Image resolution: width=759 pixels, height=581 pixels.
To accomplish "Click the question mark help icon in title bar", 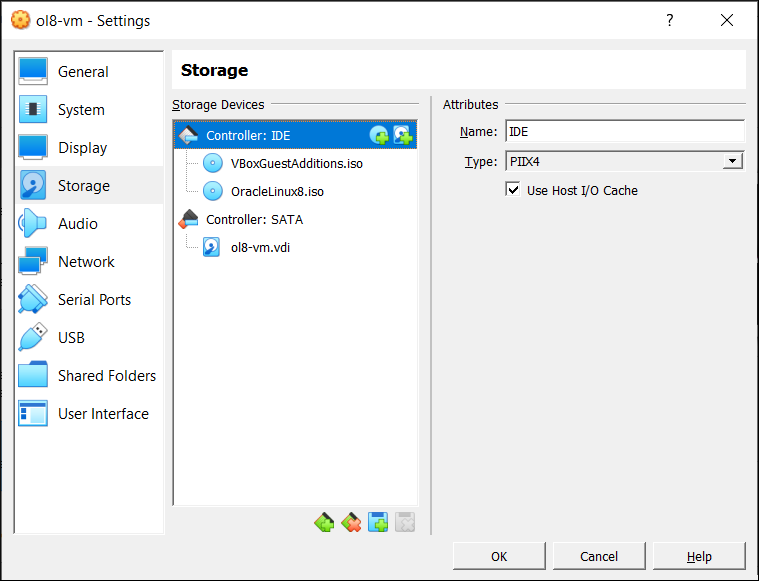I will coord(669,20).
